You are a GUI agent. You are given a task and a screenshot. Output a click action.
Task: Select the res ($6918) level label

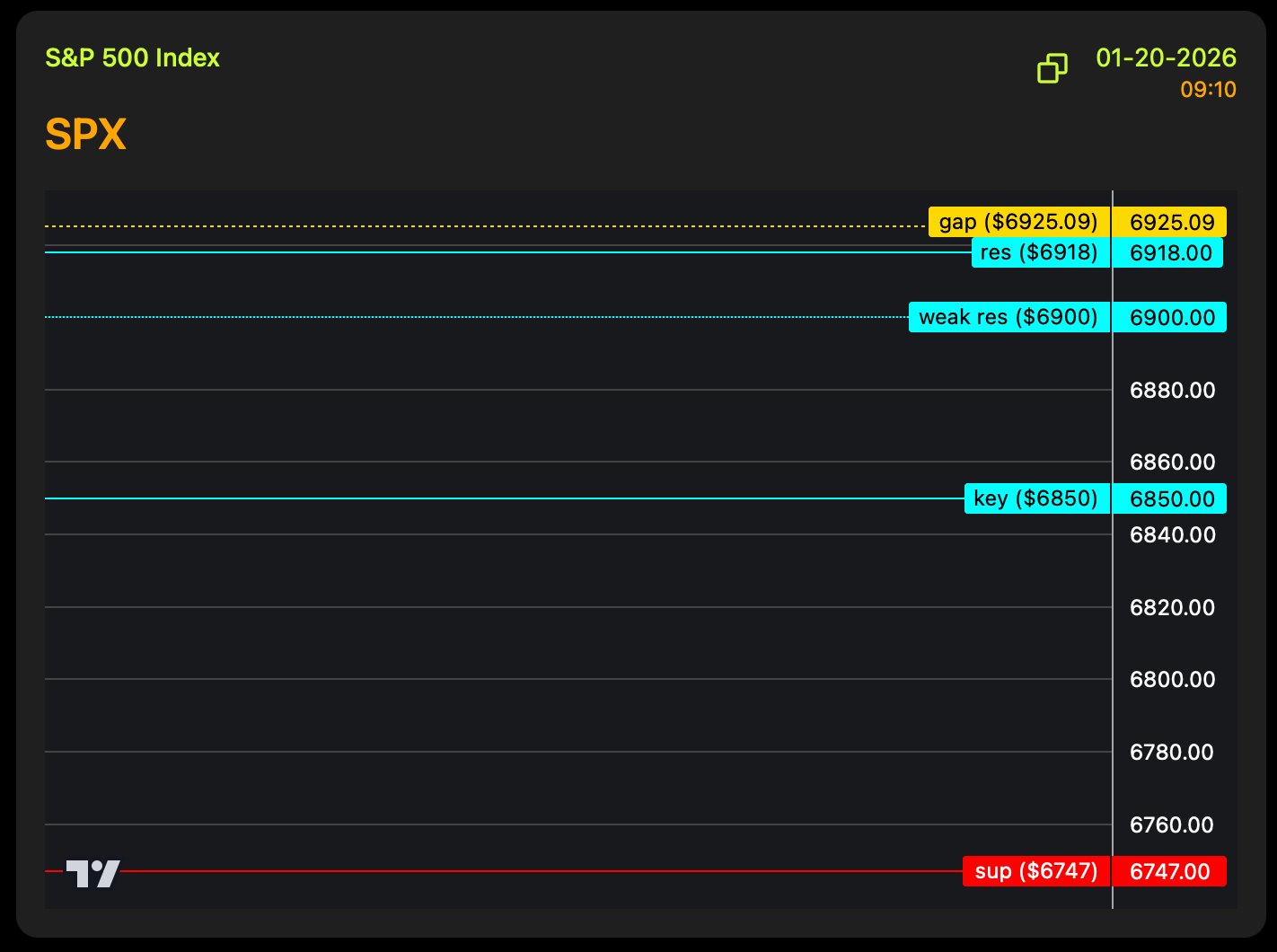[1040, 252]
